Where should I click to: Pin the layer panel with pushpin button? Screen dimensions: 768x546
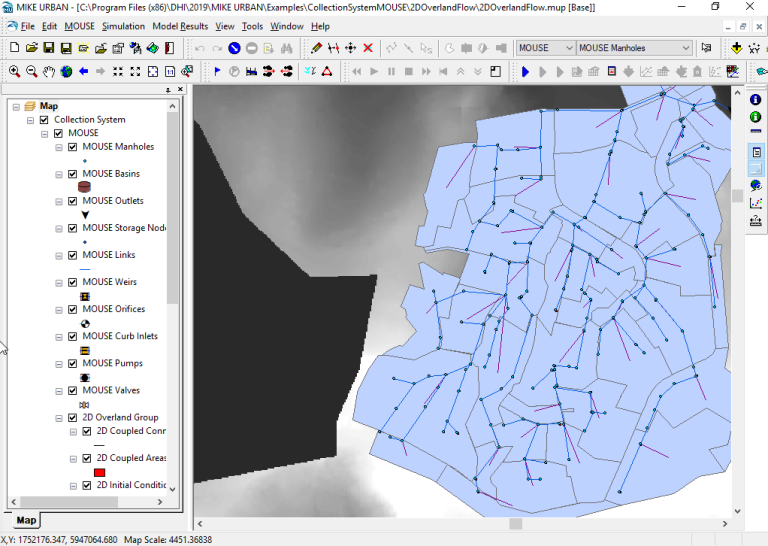(168, 90)
